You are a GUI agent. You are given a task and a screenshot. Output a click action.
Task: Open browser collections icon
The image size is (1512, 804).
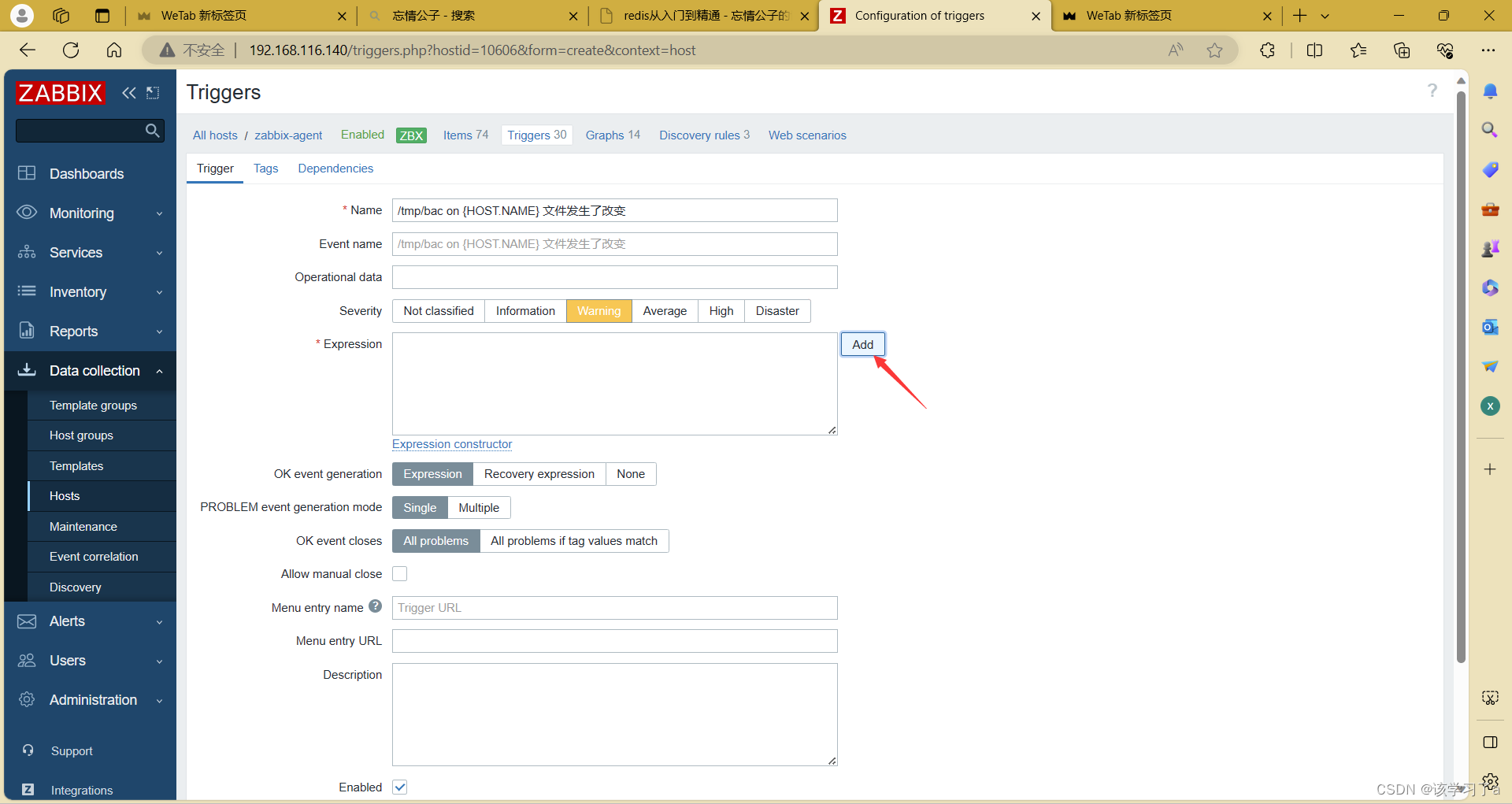point(1402,50)
